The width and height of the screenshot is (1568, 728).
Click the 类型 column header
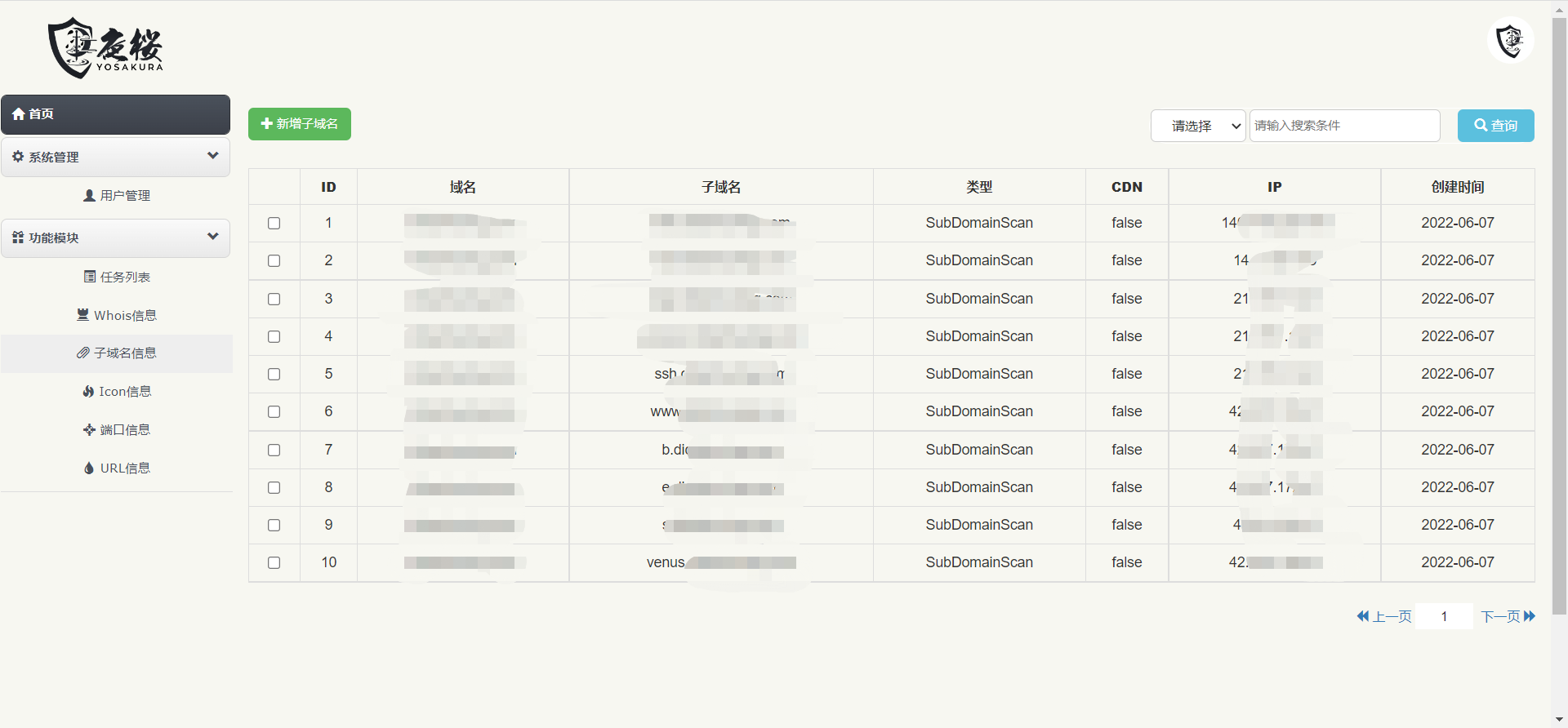[979, 187]
